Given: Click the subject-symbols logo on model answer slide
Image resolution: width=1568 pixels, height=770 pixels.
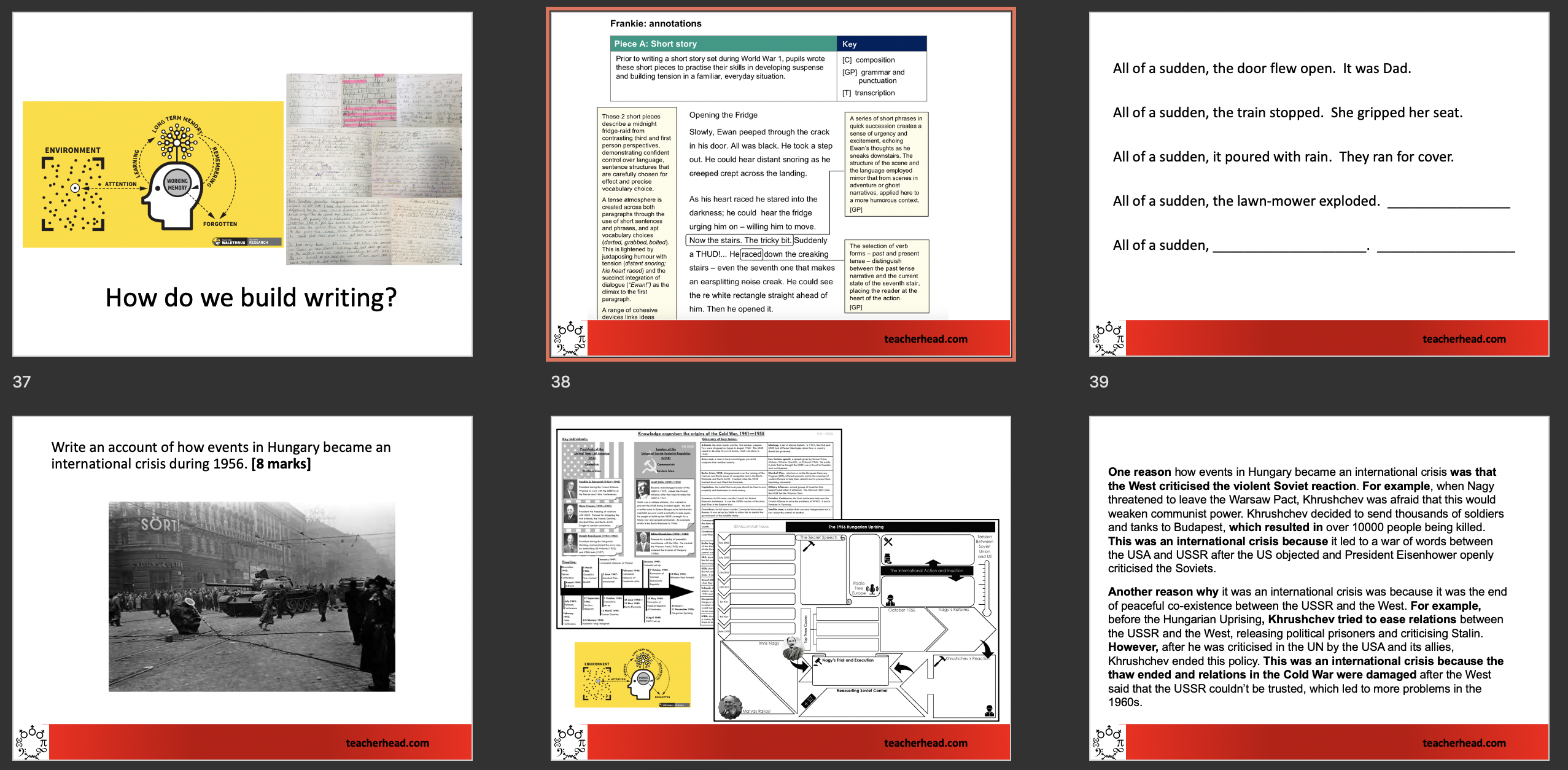Looking at the screenshot, I should [1109, 742].
